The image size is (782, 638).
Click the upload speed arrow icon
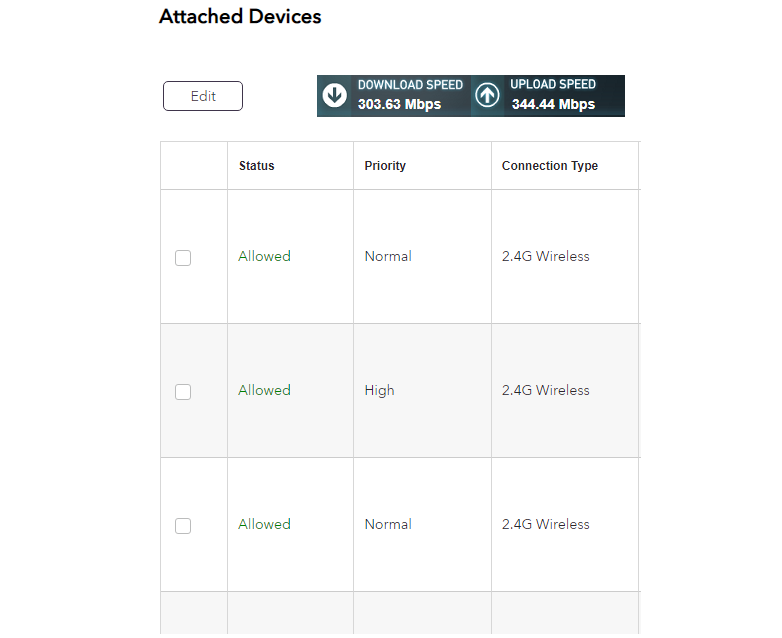coord(487,96)
